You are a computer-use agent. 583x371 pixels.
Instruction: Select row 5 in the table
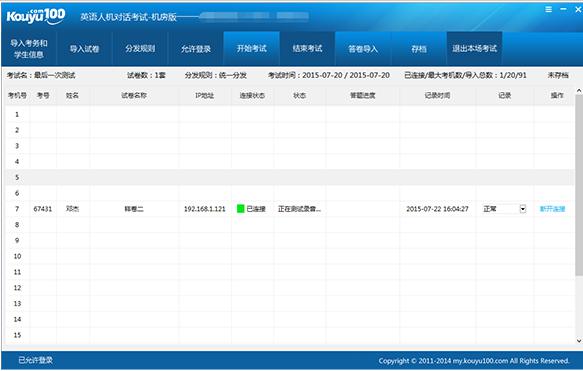[290, 177]
